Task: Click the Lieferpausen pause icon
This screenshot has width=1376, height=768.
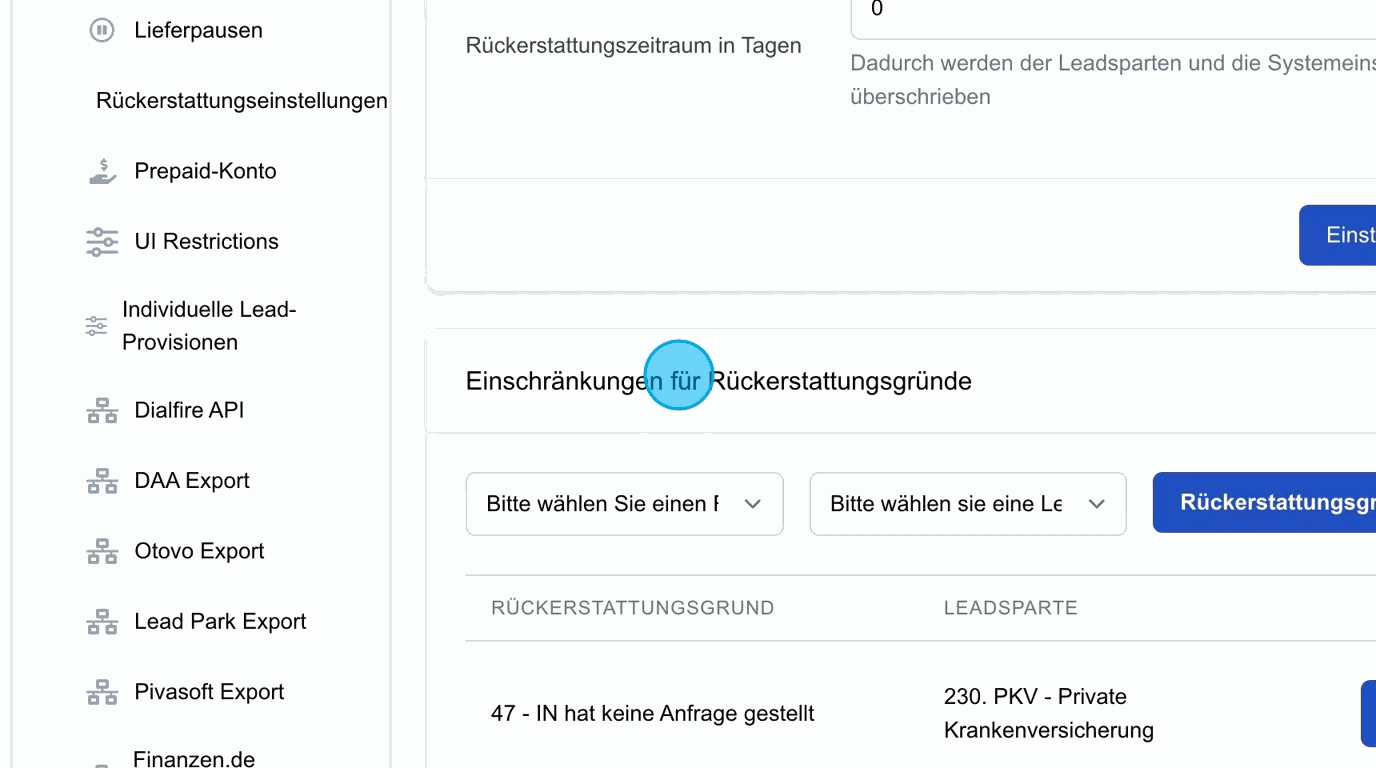Action: [x=102, y=30]
